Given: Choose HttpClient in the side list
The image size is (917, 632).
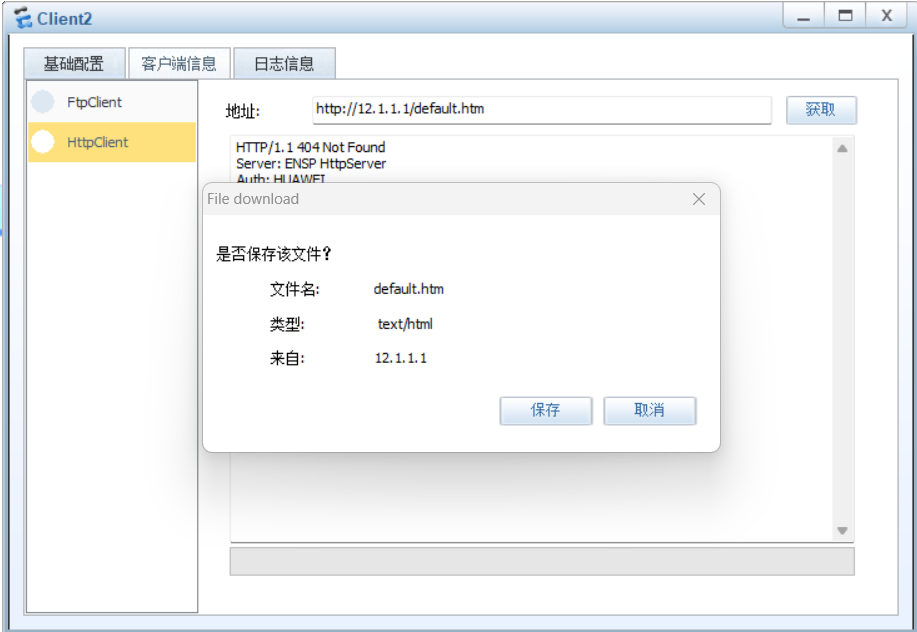Looking at the screenshot, I should [x=112, y=141].
